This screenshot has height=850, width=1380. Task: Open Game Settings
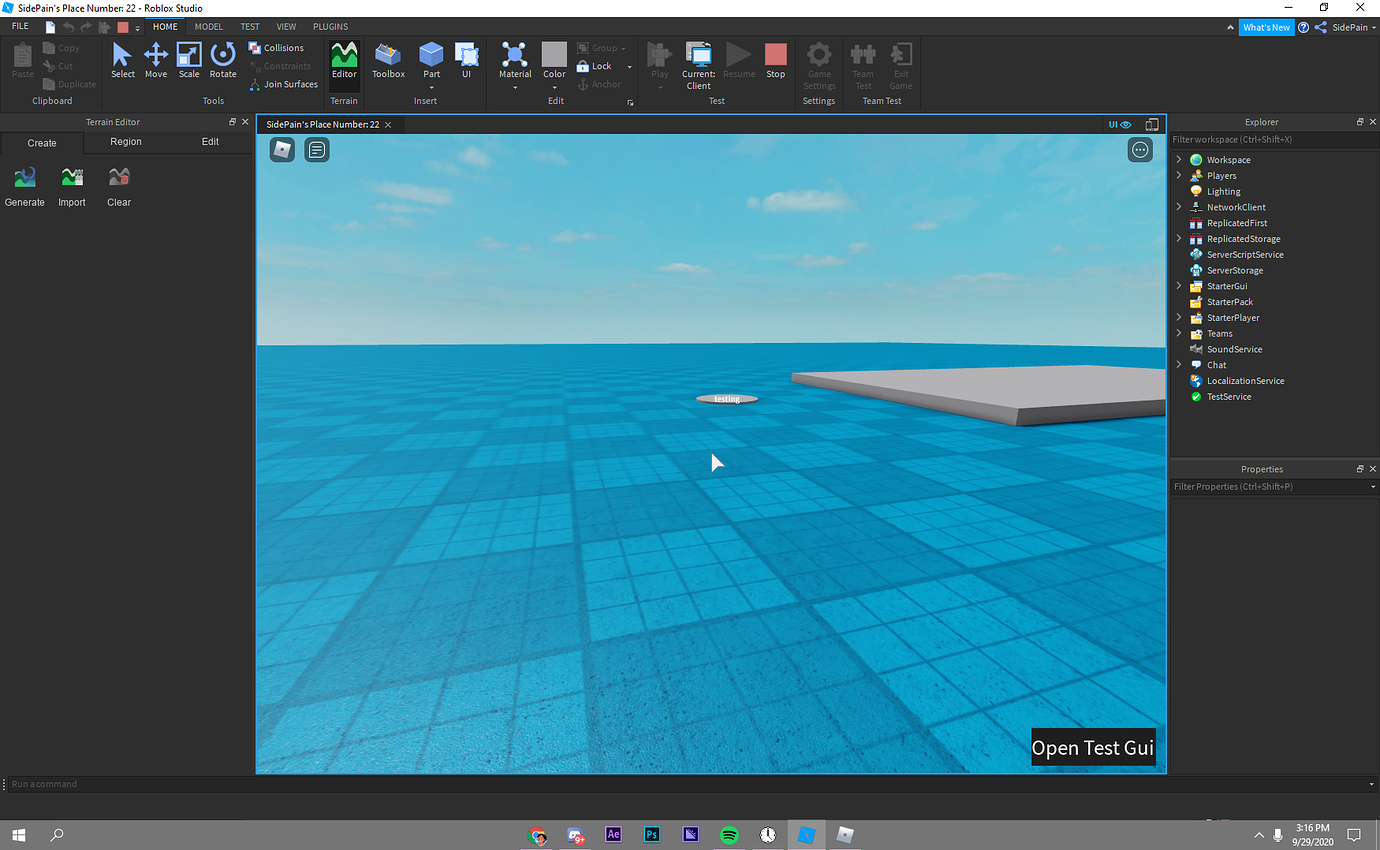819,60
